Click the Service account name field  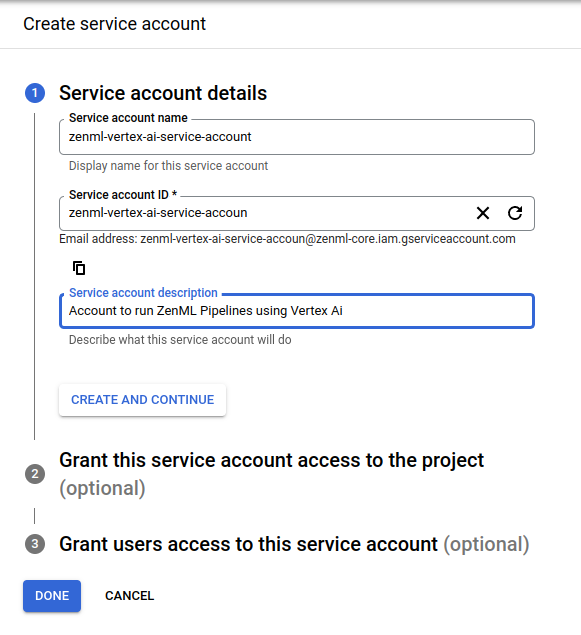(297, 137)
